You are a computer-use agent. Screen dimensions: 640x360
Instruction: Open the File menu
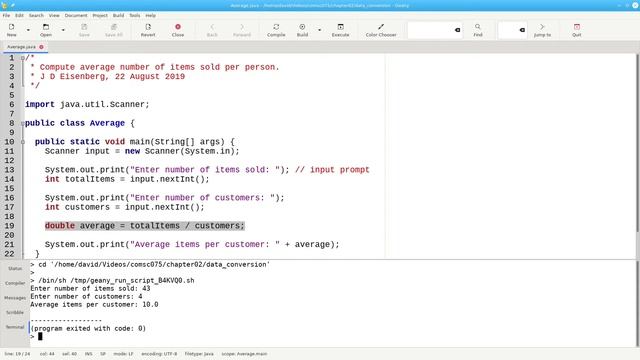6,16
